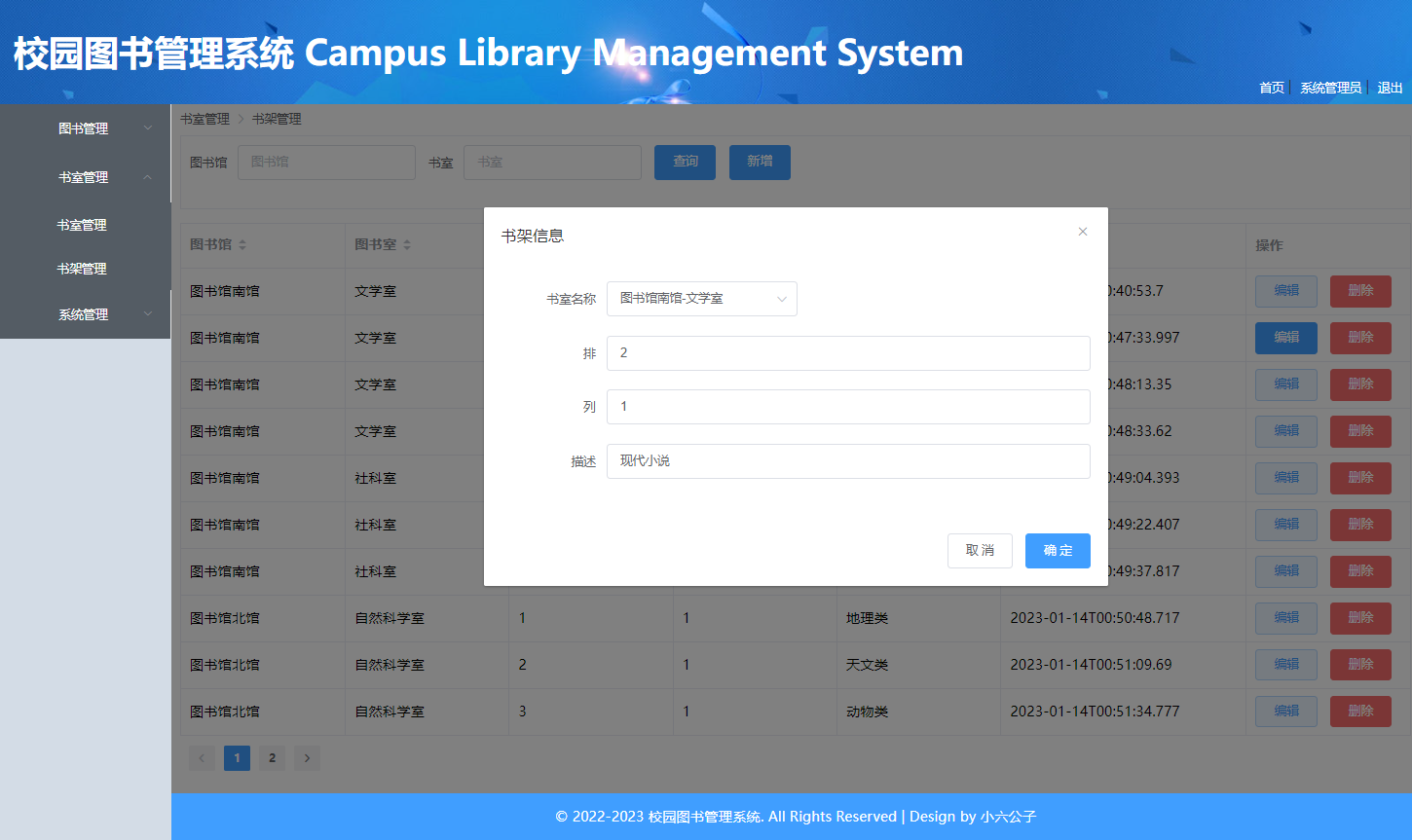Confirm the shelf info with 确定

(1058, 551)
